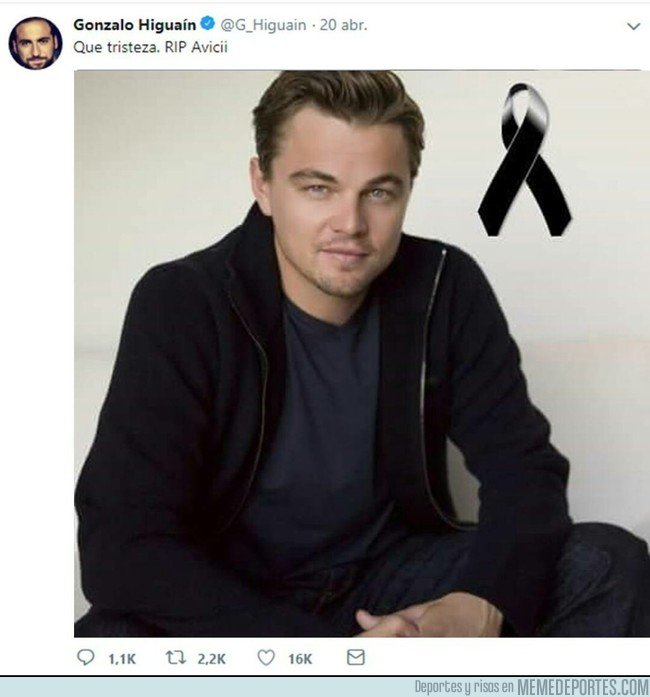Screen dimensions: 650x697
Task: Retweet using the retweet arrows icon
Action: tap(176, 657)
